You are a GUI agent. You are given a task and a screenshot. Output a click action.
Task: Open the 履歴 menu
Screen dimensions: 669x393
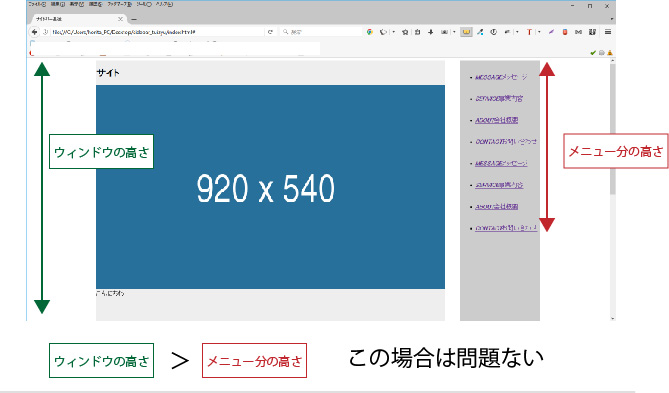95,4
